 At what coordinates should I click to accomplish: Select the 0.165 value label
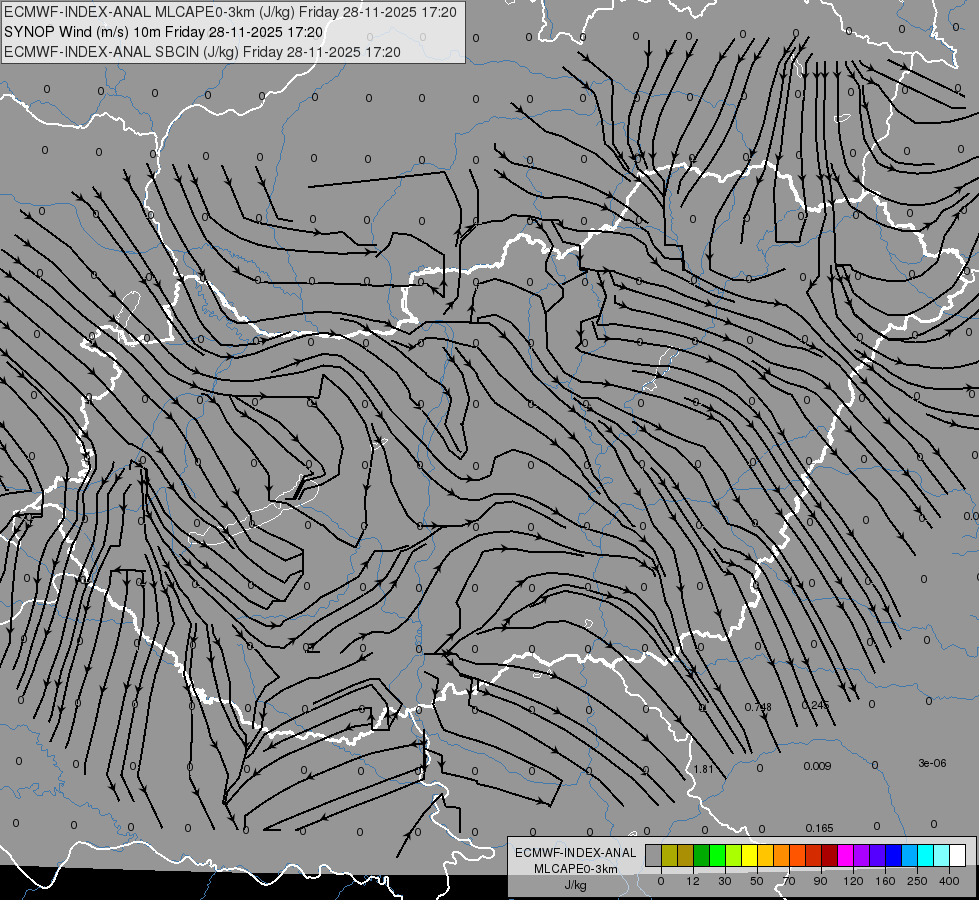pos(819,828)
